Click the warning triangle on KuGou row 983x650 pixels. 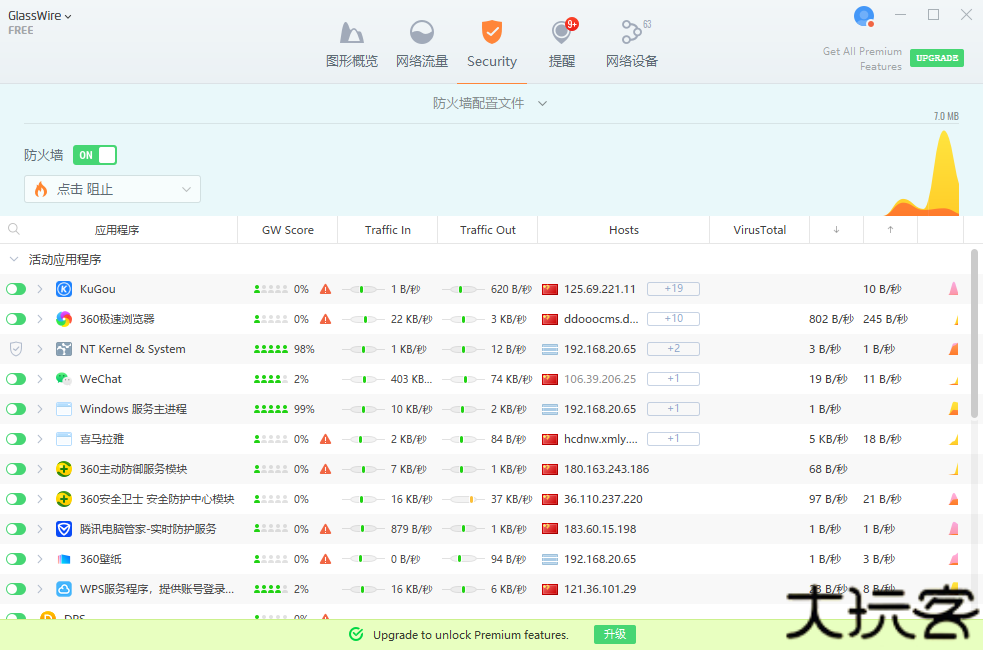[325, 289]
